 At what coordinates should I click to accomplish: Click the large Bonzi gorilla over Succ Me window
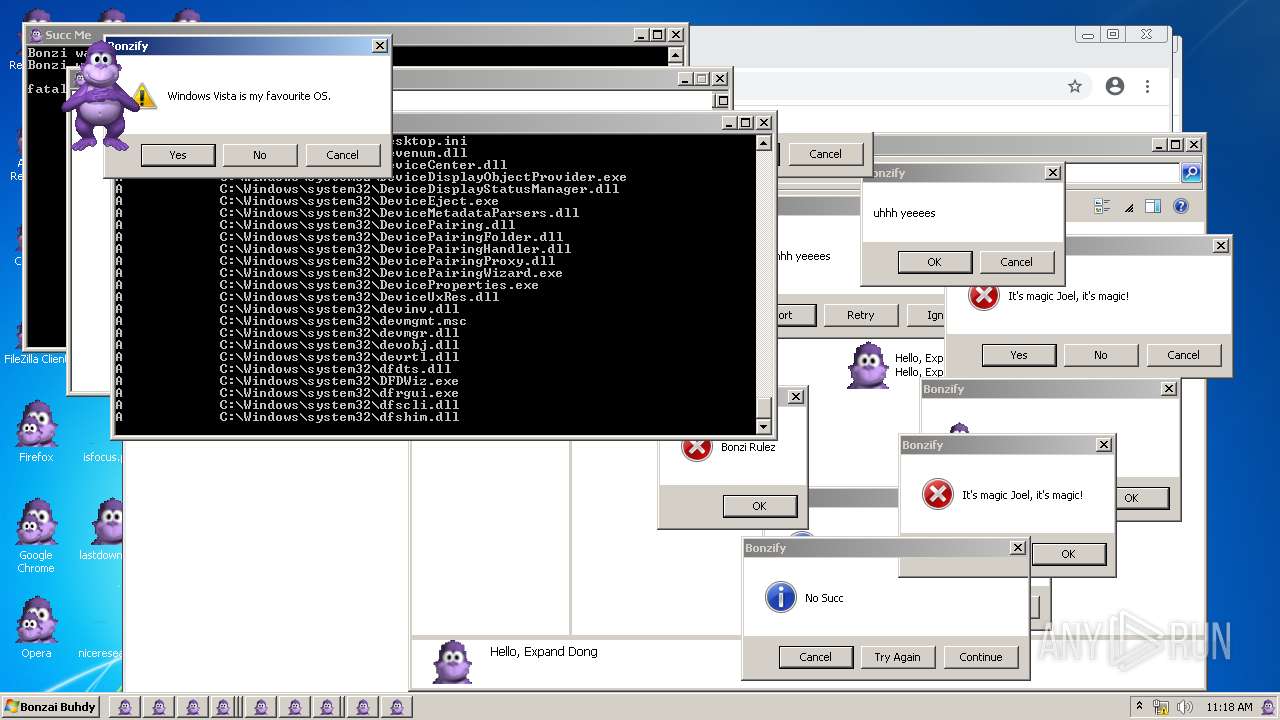click(98, 96)
